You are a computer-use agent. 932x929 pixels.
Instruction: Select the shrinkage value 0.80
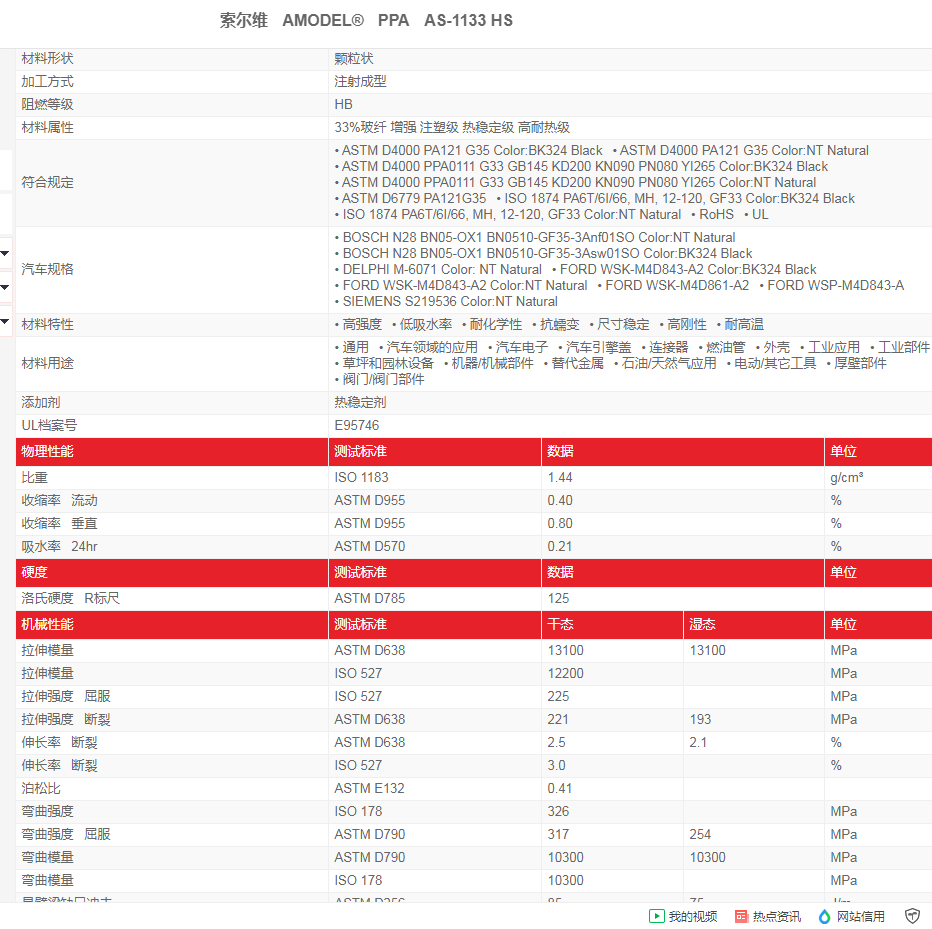tap(560, 524)
